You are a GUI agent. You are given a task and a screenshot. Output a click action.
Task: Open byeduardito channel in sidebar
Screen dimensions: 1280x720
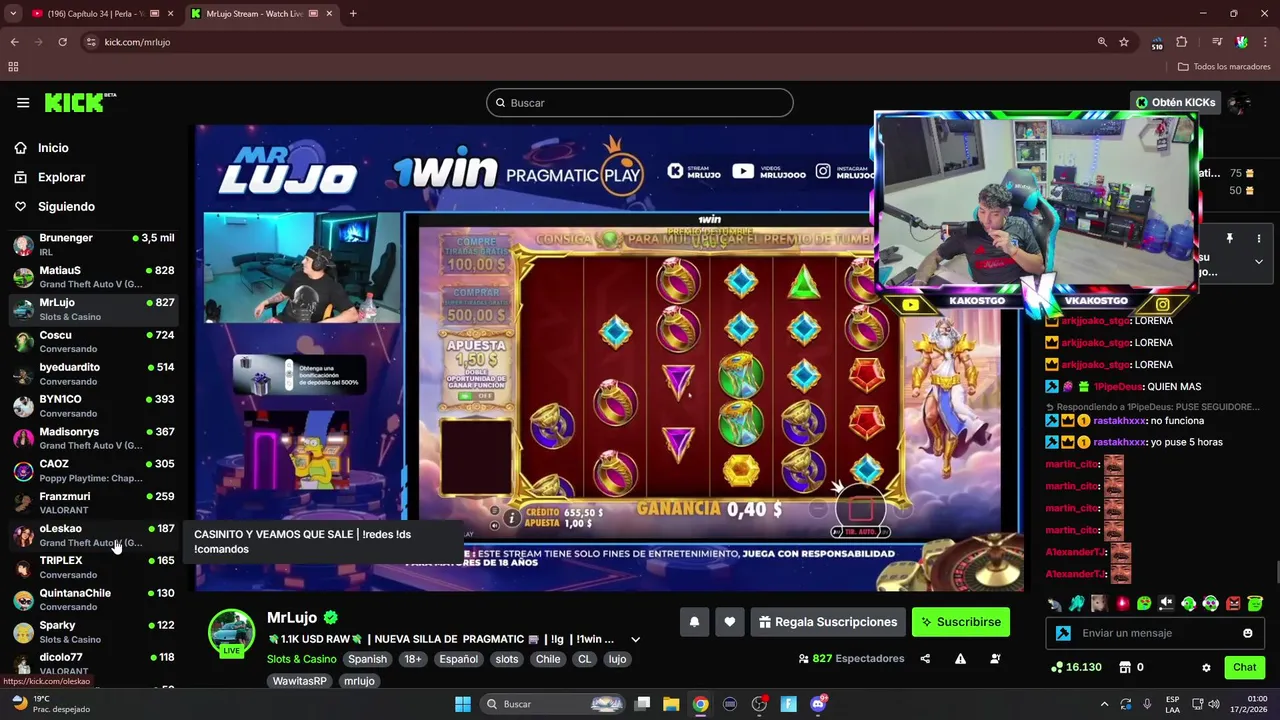[x=94, y=373]
